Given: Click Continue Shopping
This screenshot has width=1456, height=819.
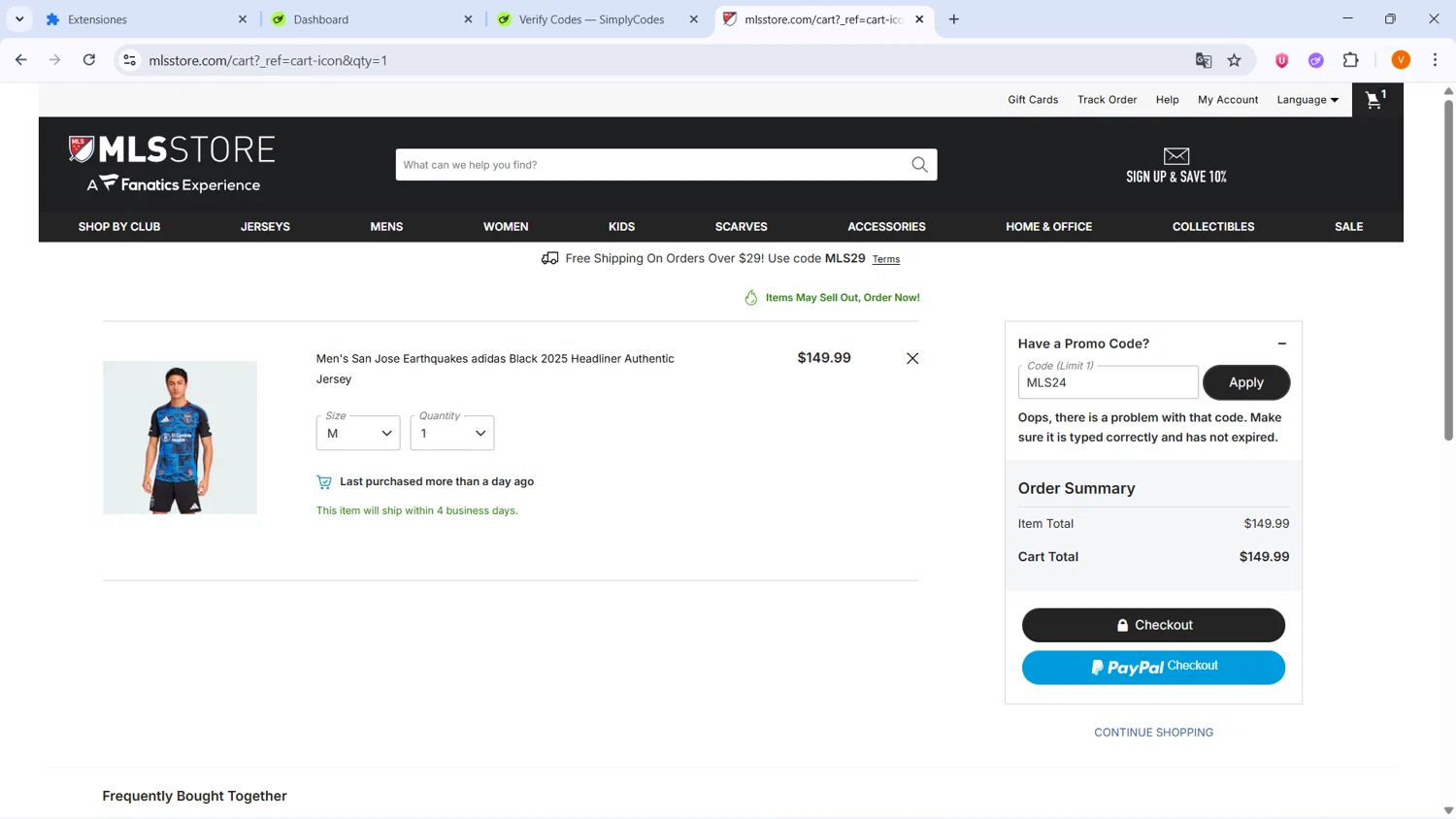Looking at the screenshot, I should pos(1153,733).
